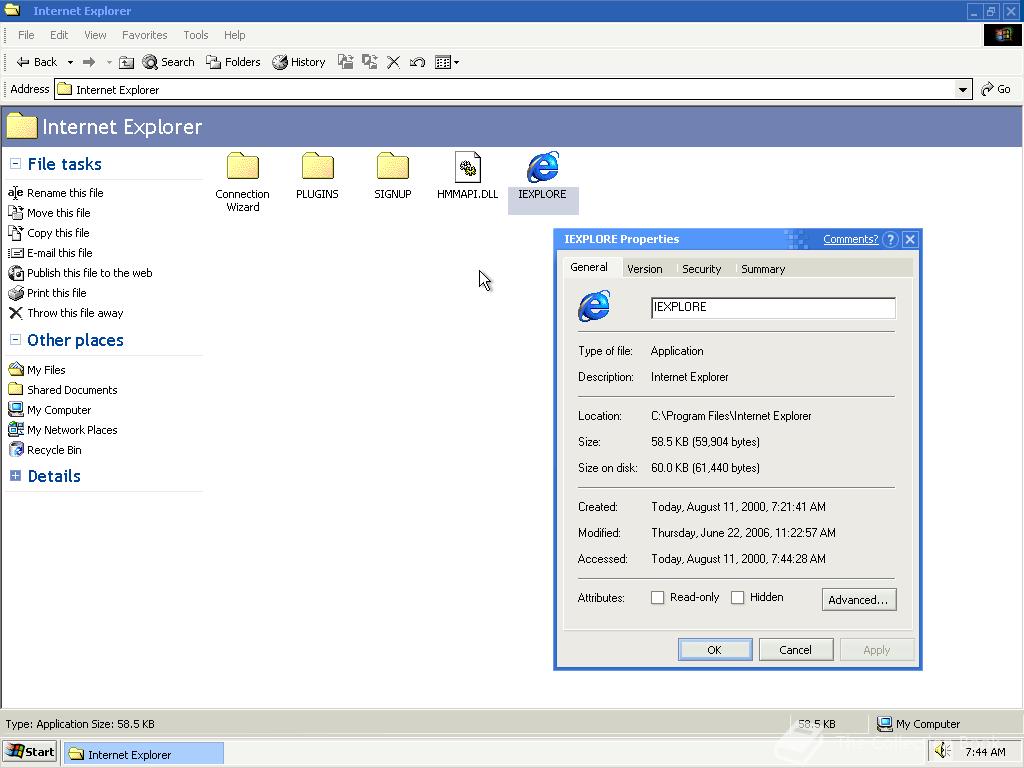Expand the Details section
The width and height of the screenshot is (1024, 768).
[16, 475]
